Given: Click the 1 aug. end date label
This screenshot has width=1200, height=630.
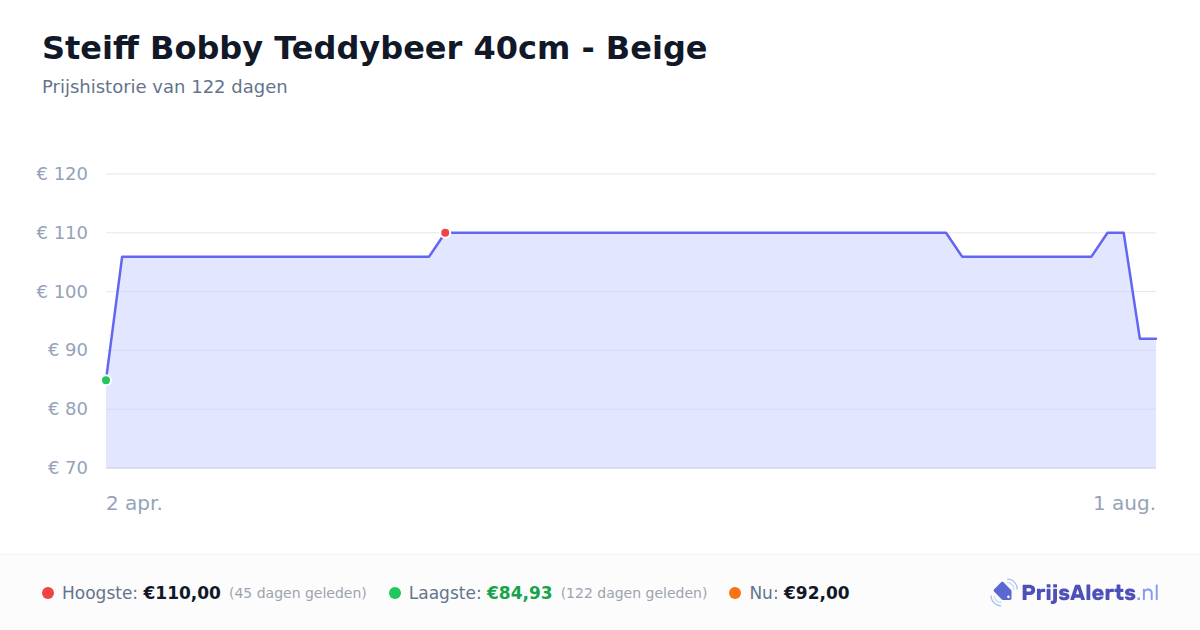Looking at the screenshot, I should coord(1124,503).
